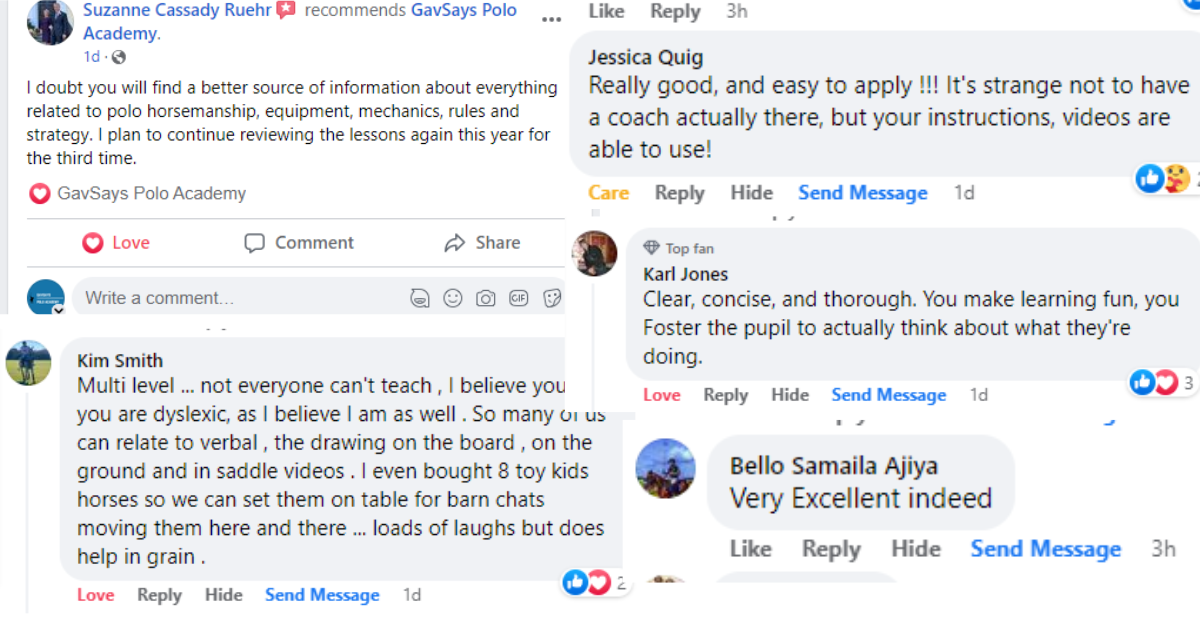Open the sticker picker in comment box
Screen dimensions: 1200x628
[551, 298]
